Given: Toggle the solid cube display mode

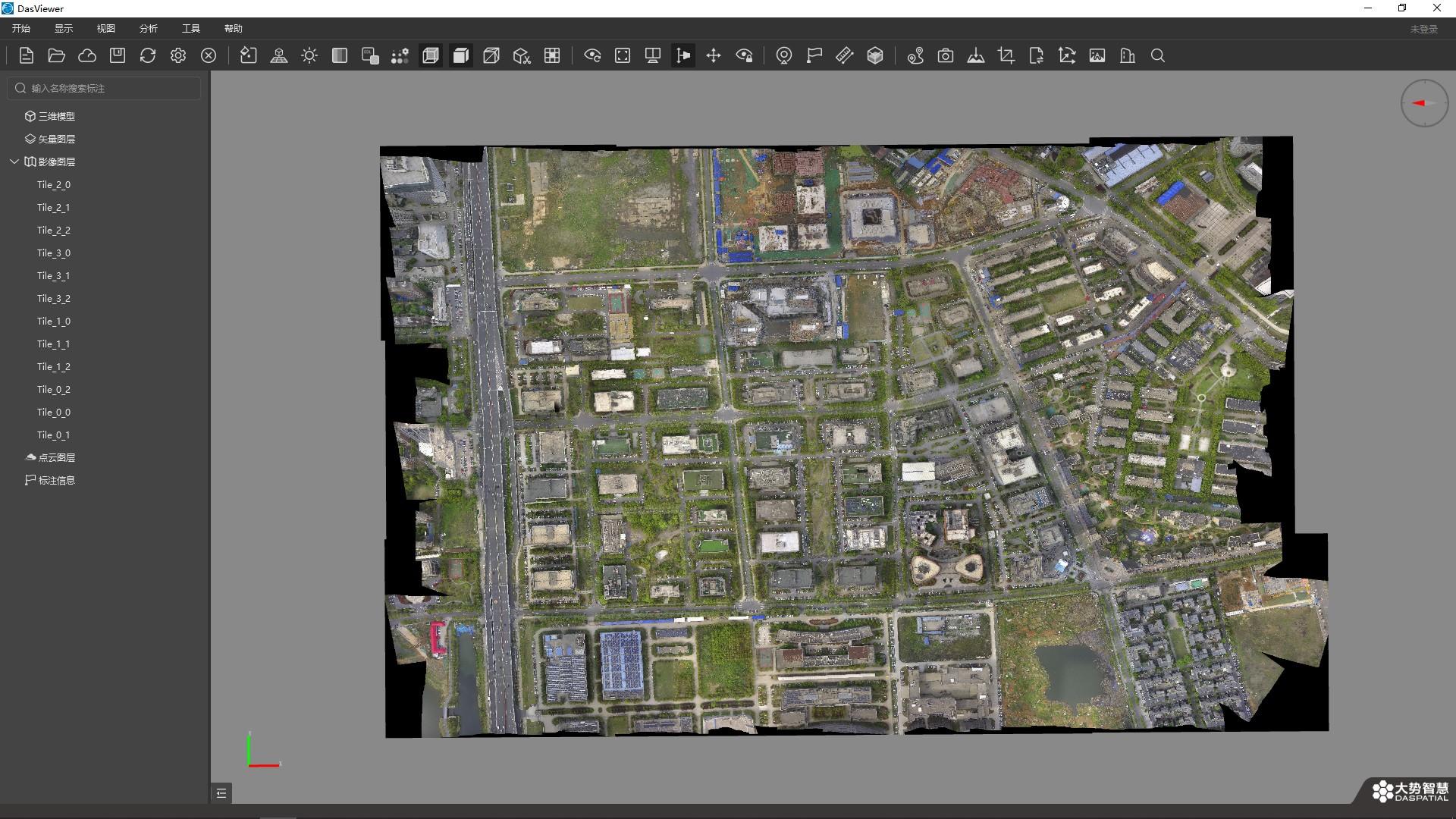Looking at the screenshot, I should 461,55.
